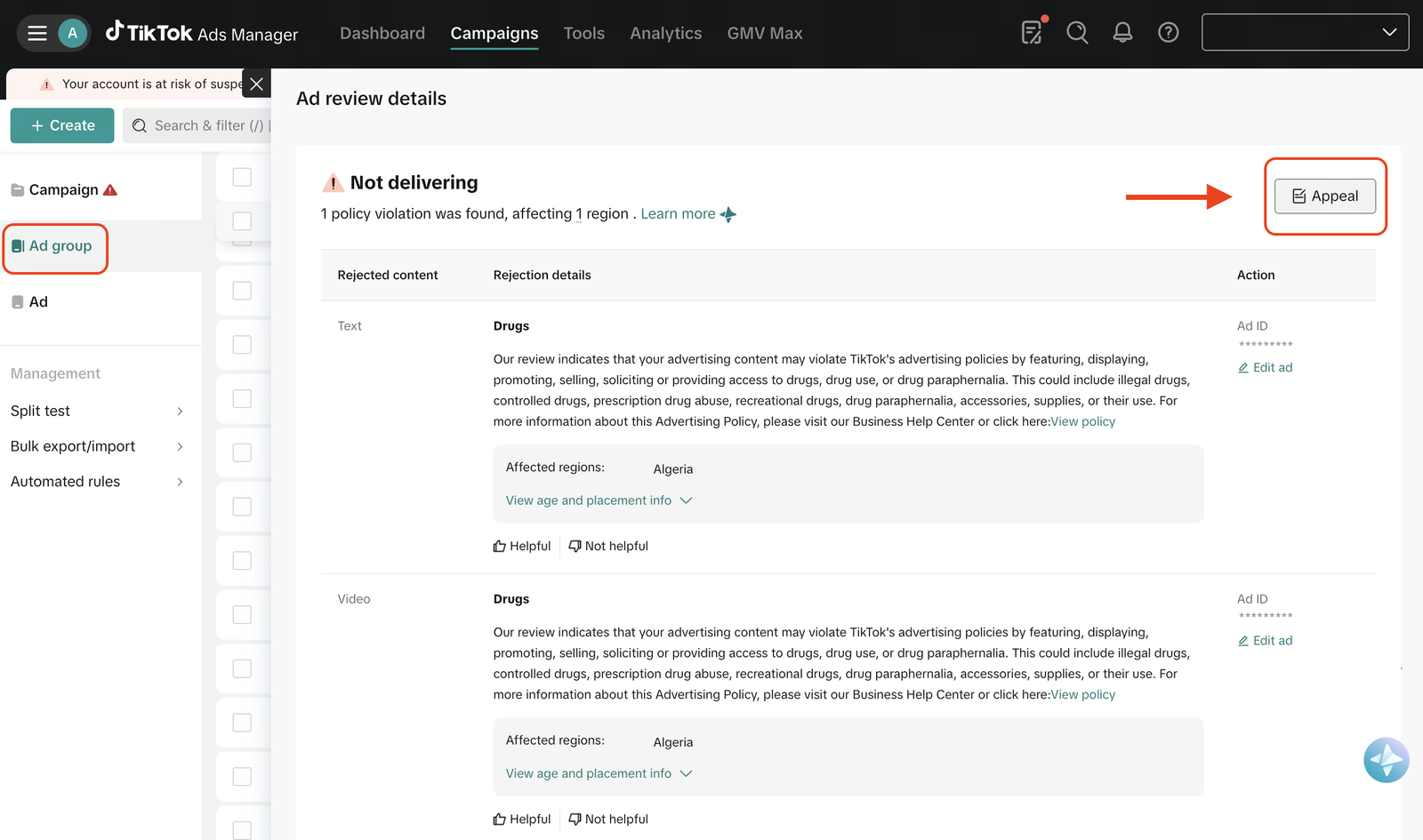The image size is (1423, 840).
Task: Open the task notes icon with red dot
Action: coord(1033,32)
